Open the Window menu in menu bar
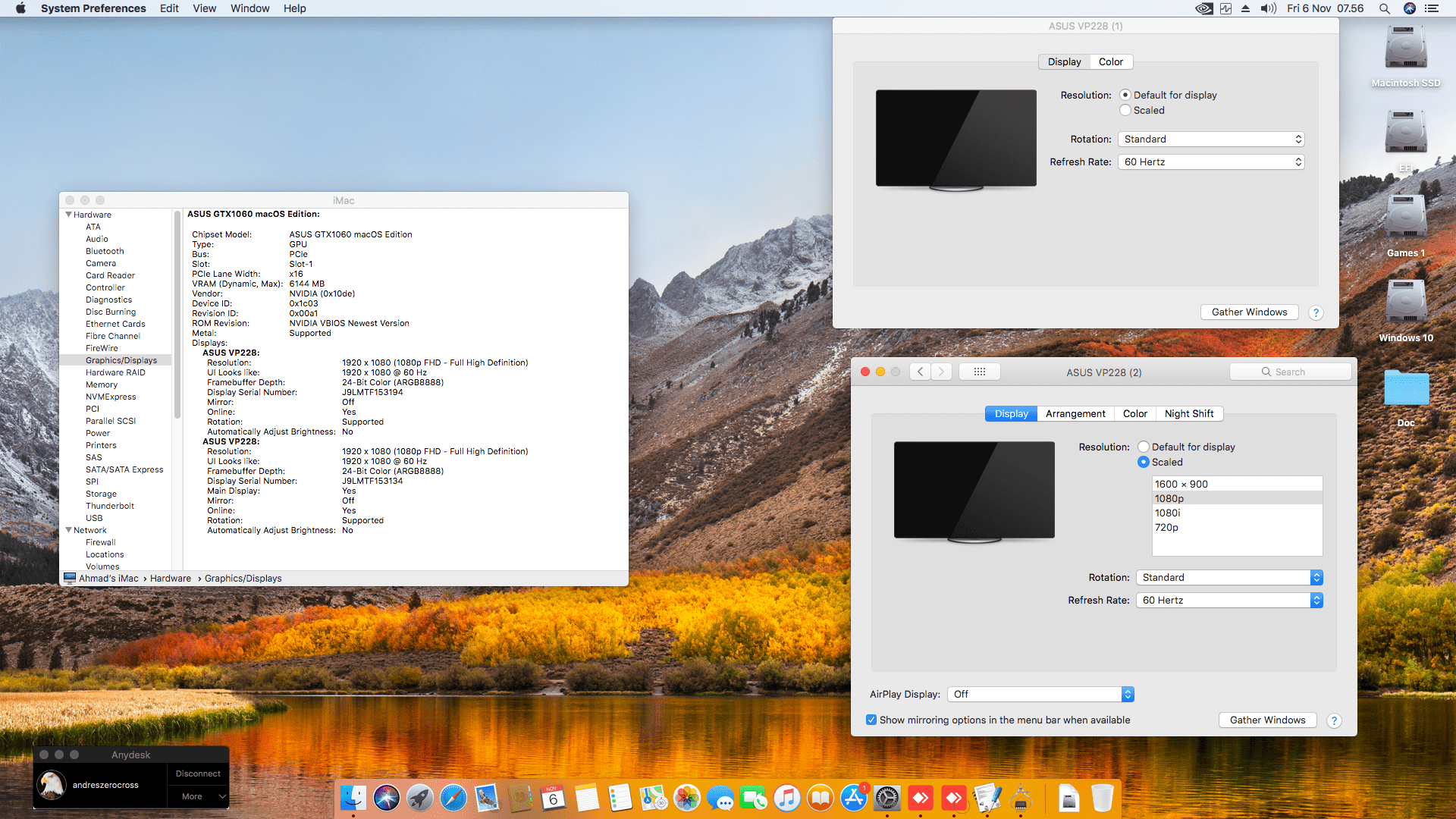This screenshot has height=819, width=1456. pyautogui.click(x=249, y=8)
